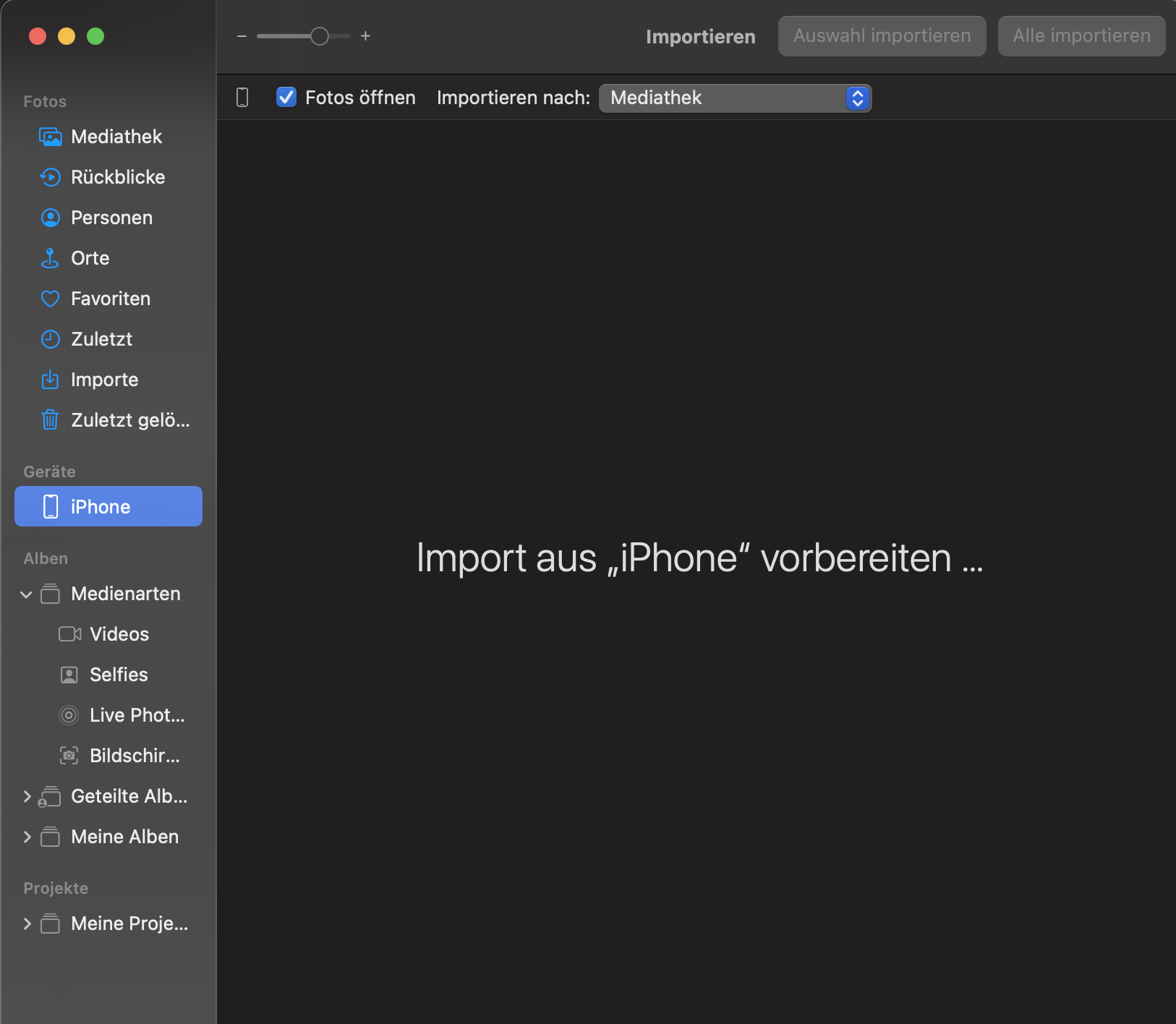The height and width of the screenshot is (1024, 1176).
Task: Go to Personen in the sidebar
Action: 108,218
